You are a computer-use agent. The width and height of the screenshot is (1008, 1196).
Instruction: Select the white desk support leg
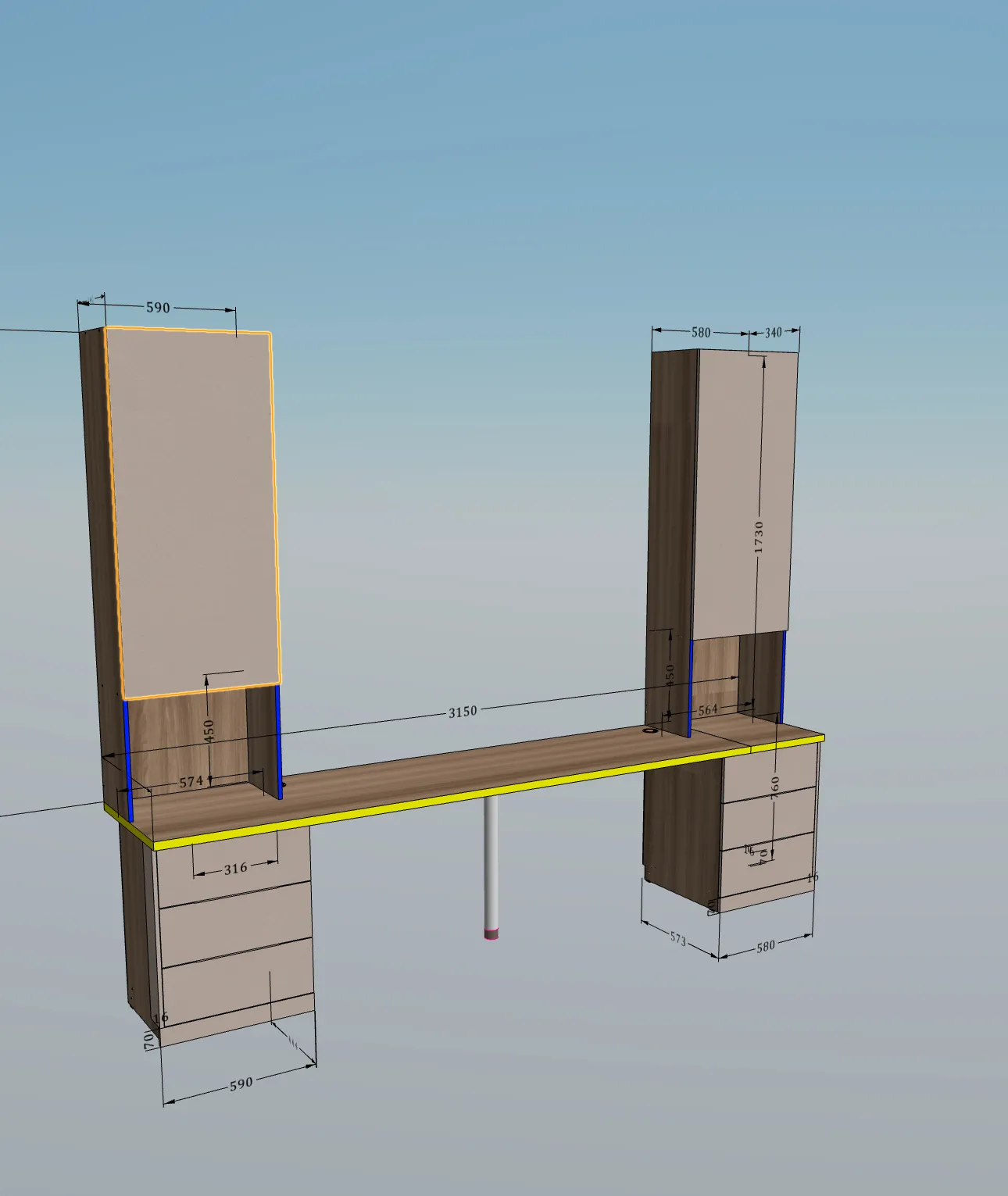pos(491,859)
